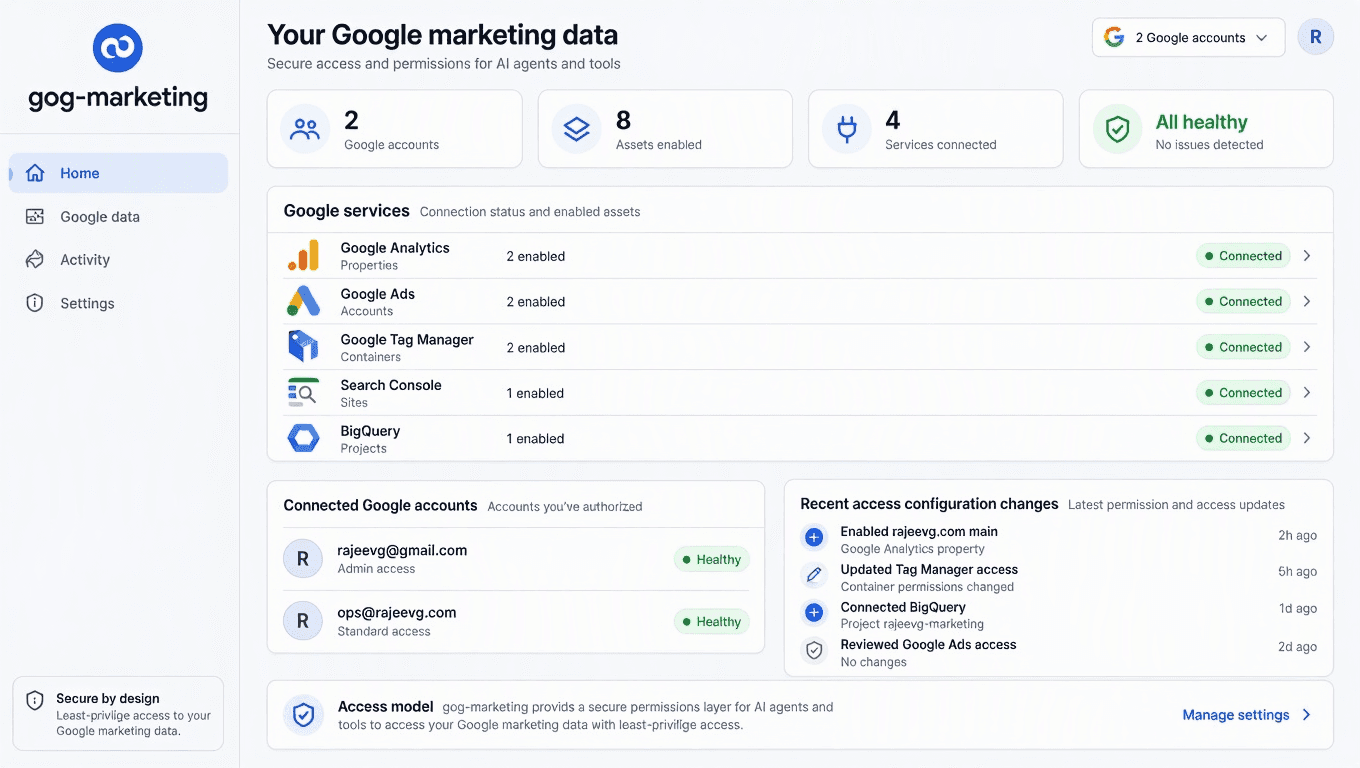The image size is (1360, 768).
Task: Click the Secure by design shield icon
Action: point(35,700)
